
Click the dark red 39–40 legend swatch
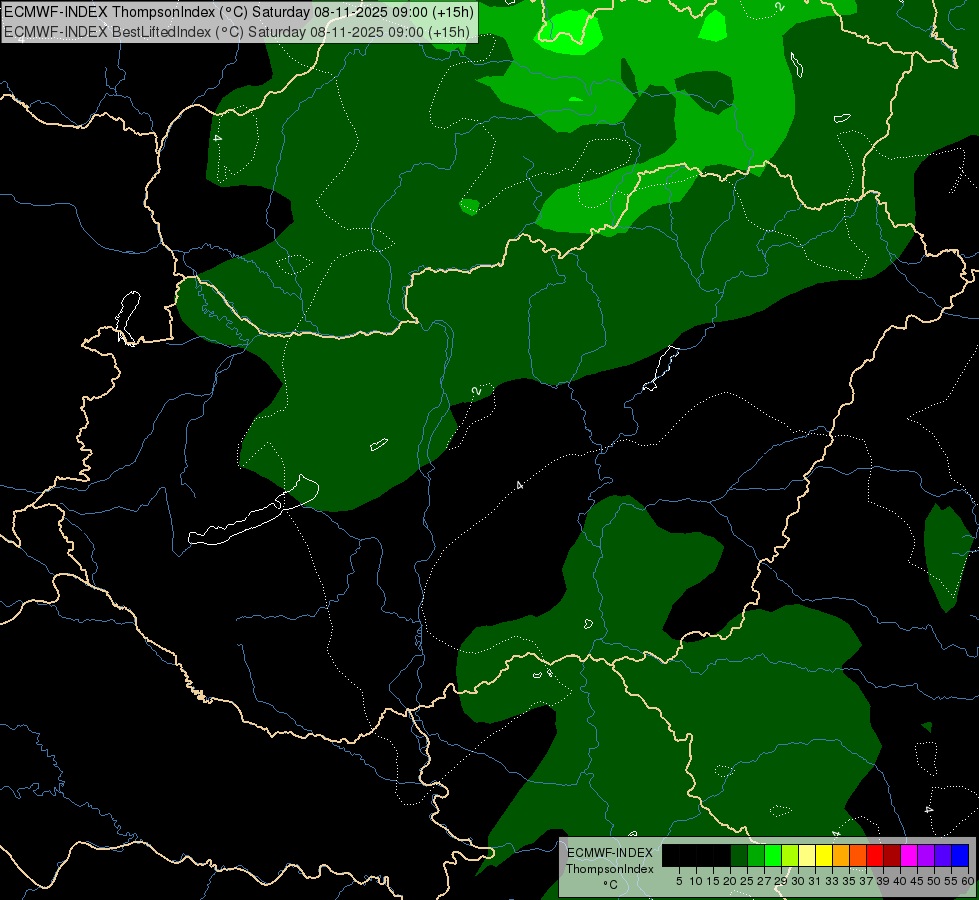pos(892,855)
